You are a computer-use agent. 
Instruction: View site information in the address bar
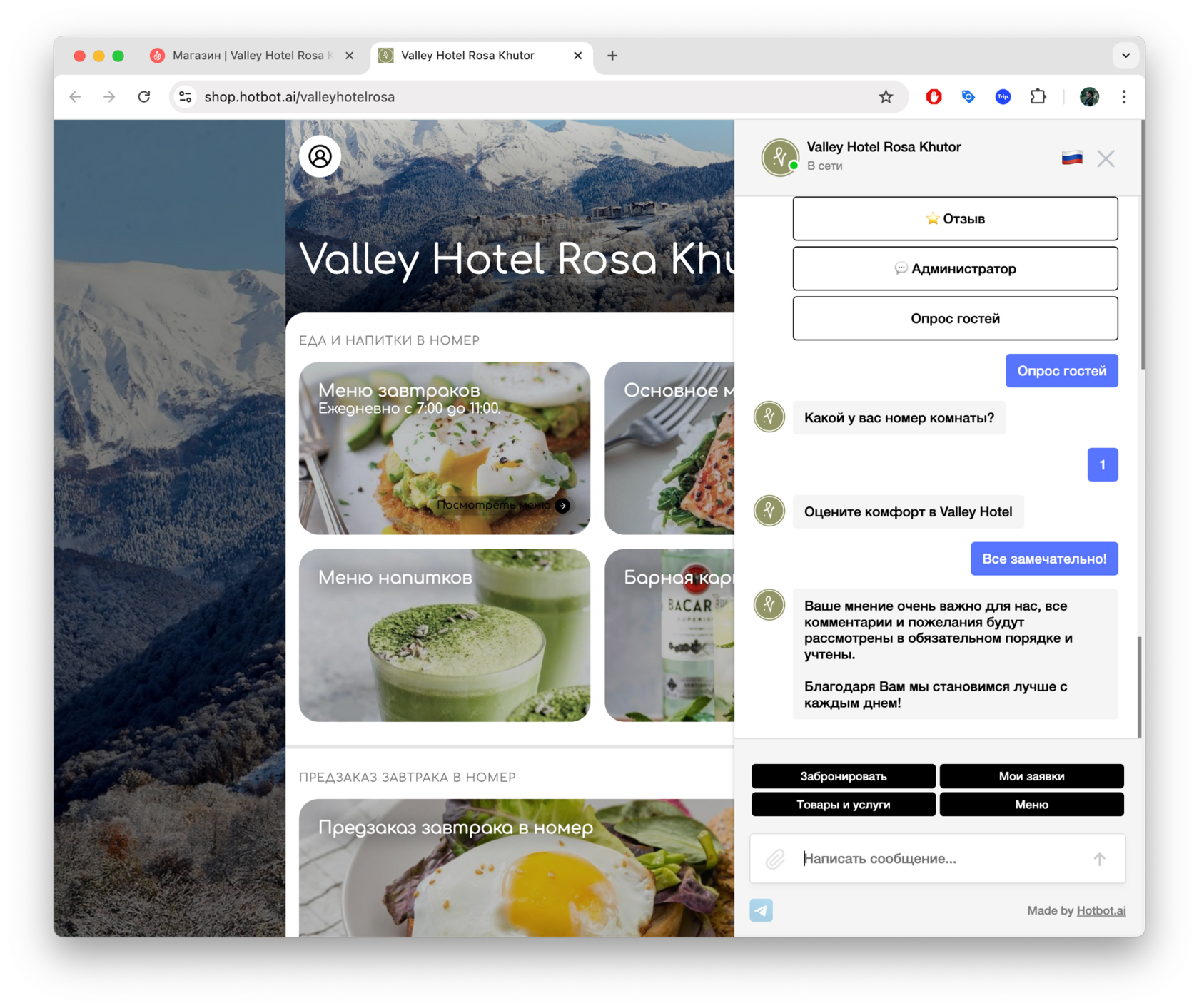pos(185,96)
